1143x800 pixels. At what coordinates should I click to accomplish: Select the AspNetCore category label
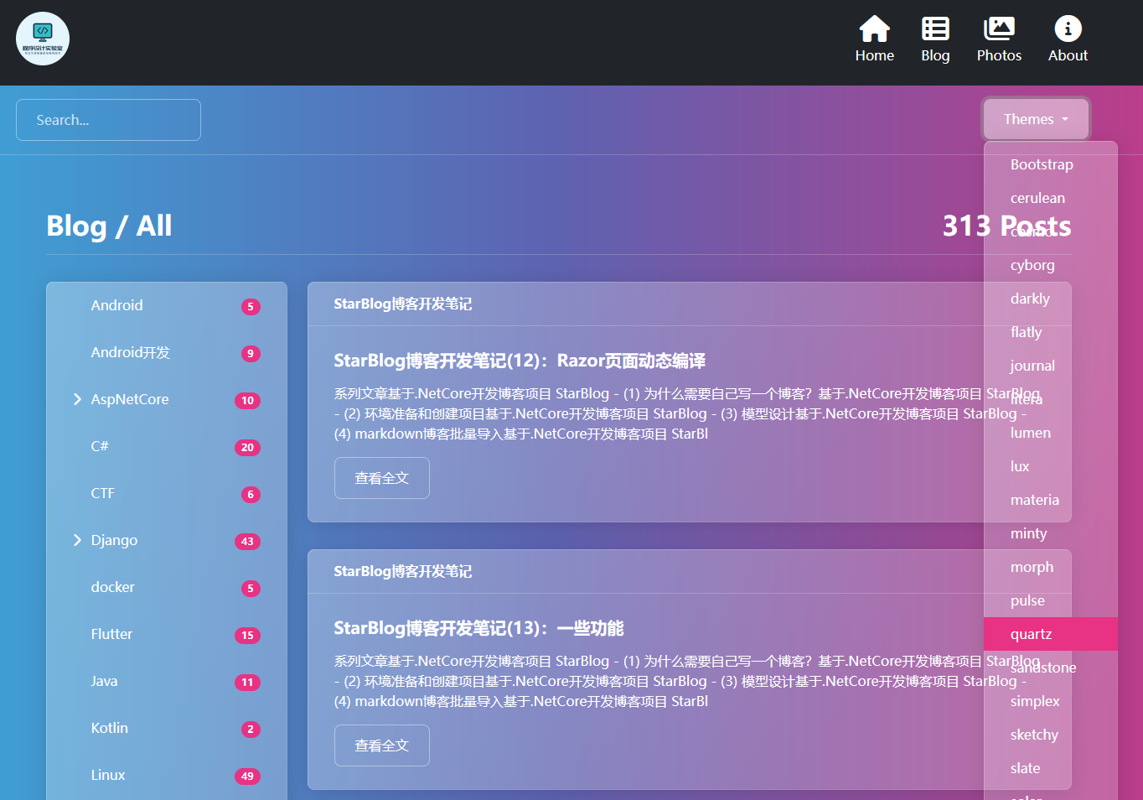click(x=130, y=399)
